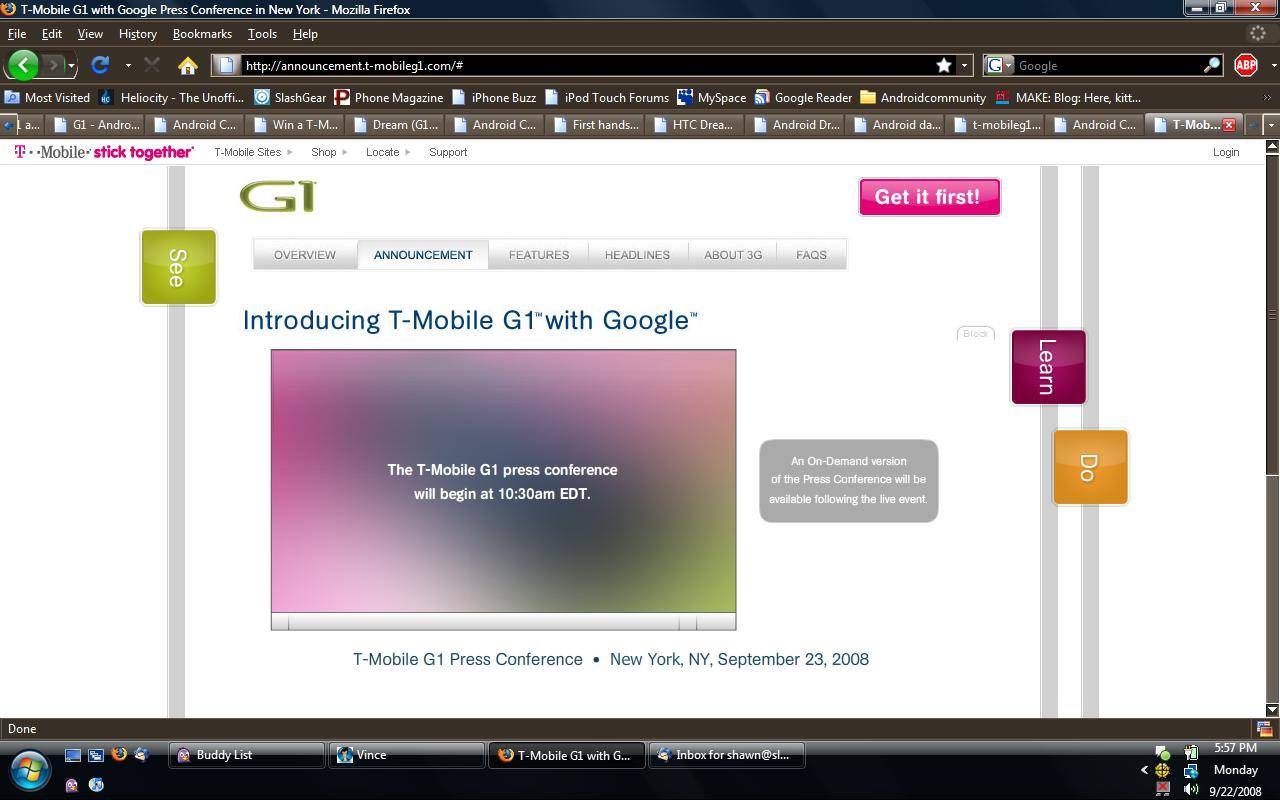Viewport: 1280px width, 800px height.
Task: Switch to the HEADLINES page tab
Action: click(x=637, y=255)
